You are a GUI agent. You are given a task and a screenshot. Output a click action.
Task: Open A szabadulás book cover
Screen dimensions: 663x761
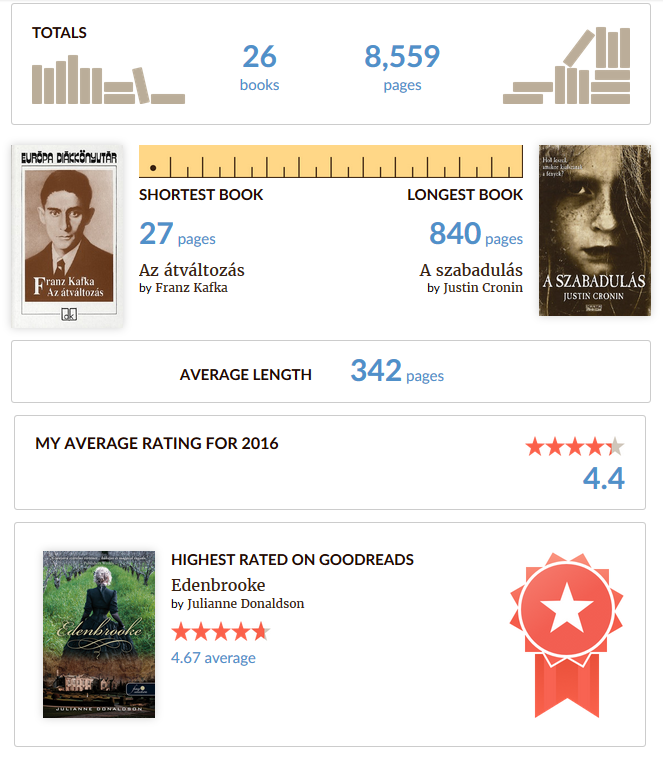595,230
